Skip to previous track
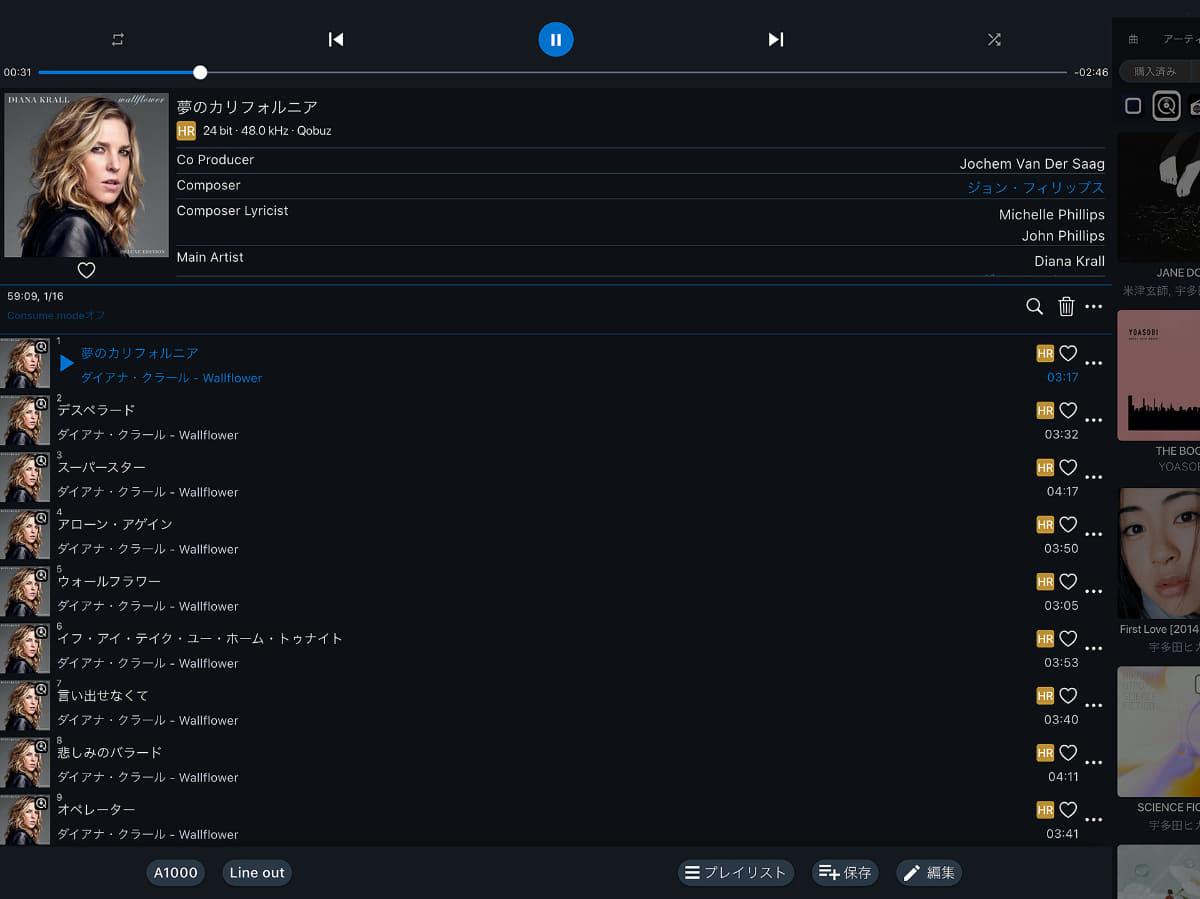Image resolution: width=1200 pixels, height=899 pixels. [336, 39]
